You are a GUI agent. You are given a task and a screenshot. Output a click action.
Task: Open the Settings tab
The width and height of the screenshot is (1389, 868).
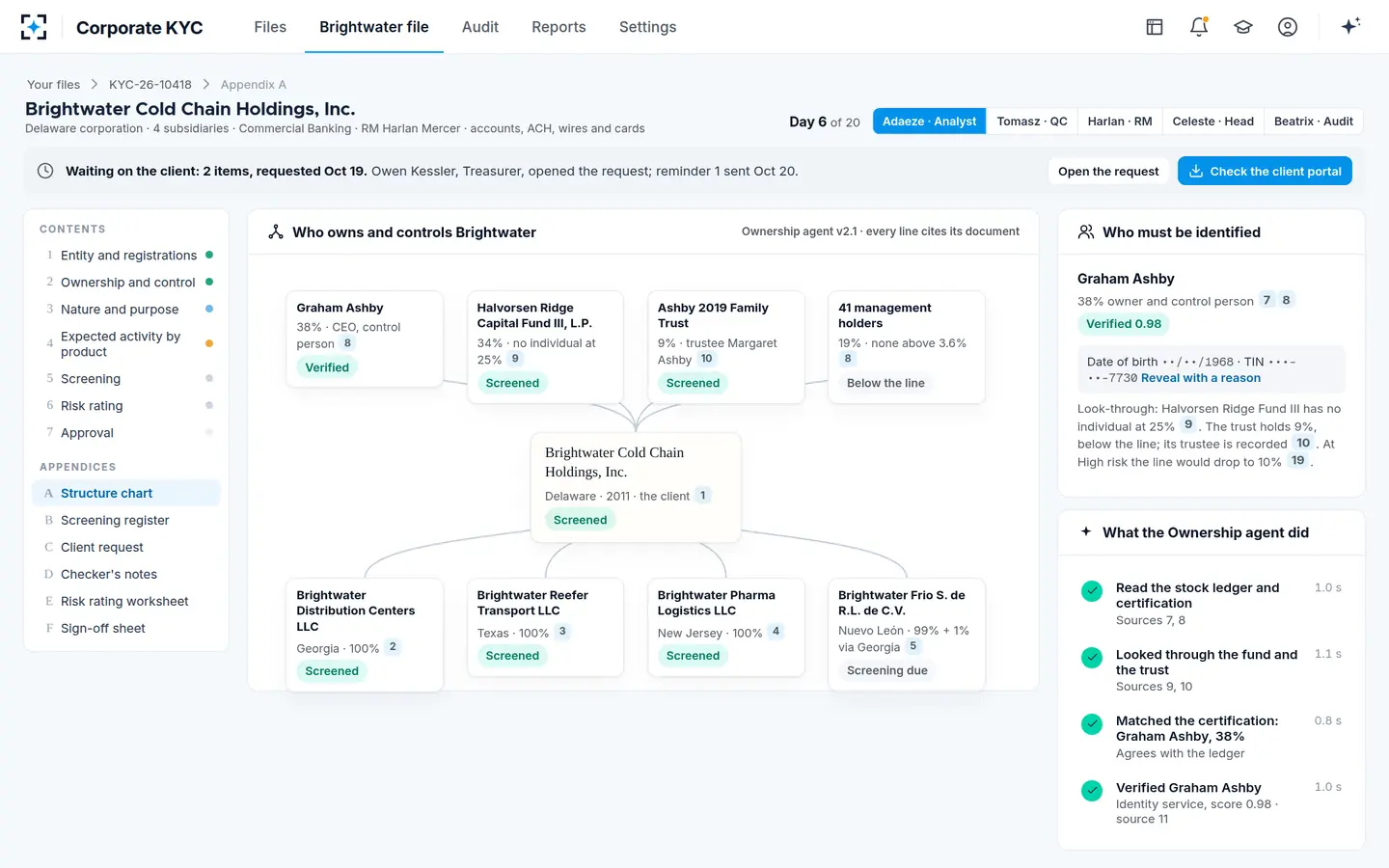tap(647, 27)
